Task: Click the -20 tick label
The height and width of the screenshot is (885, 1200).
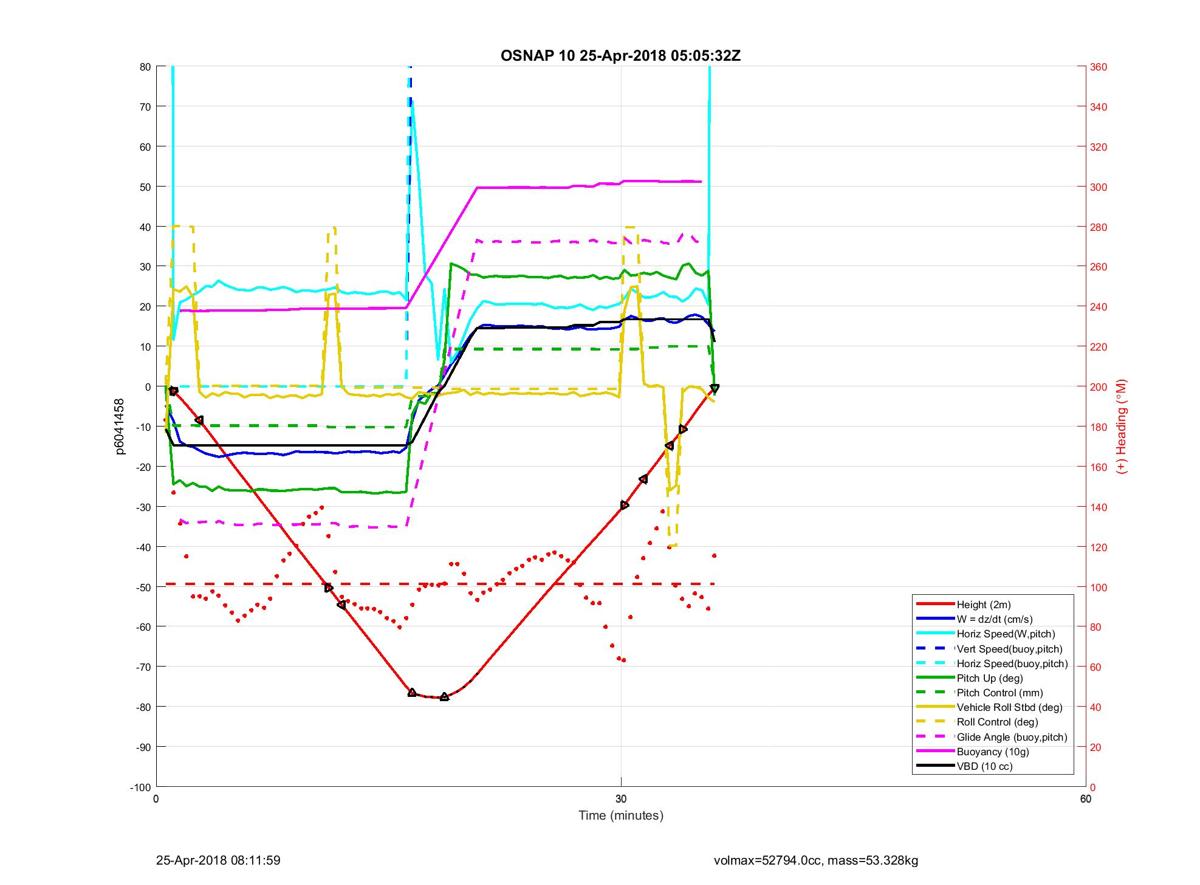Action: [x=142, y=467]
